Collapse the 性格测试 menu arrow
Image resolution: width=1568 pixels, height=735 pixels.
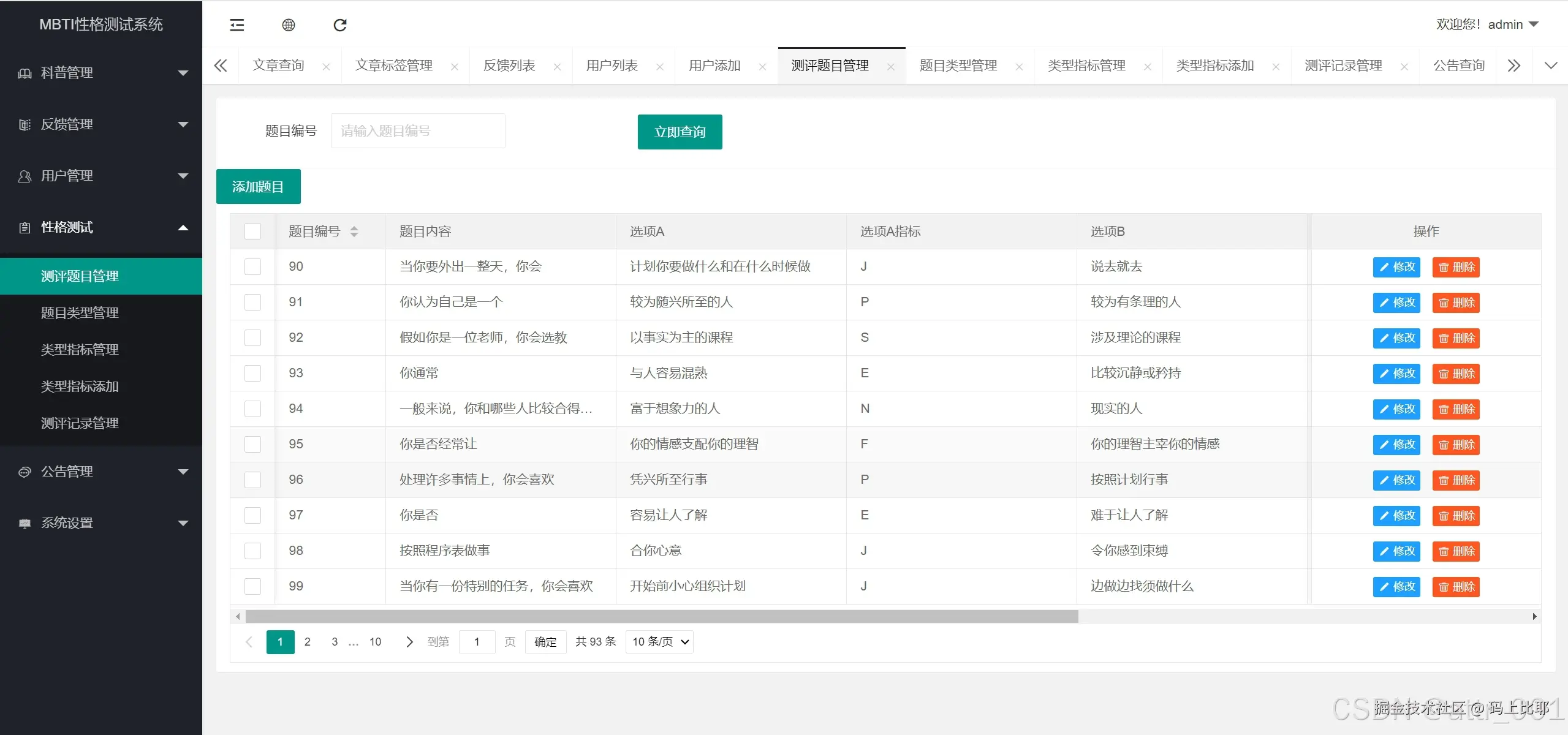(183, 228)
